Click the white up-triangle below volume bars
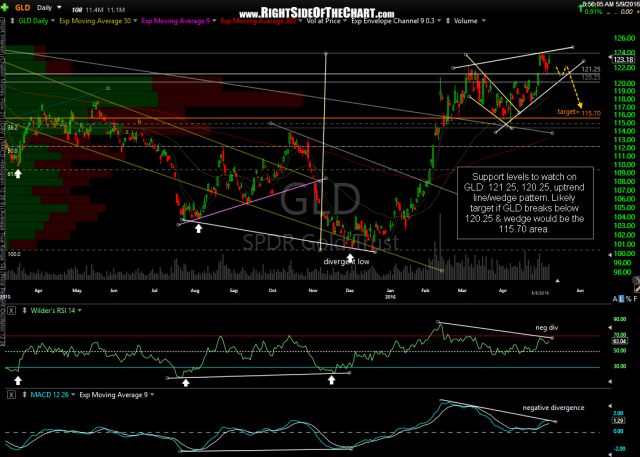The image size is (640, 457). click(x=557, y=281)
